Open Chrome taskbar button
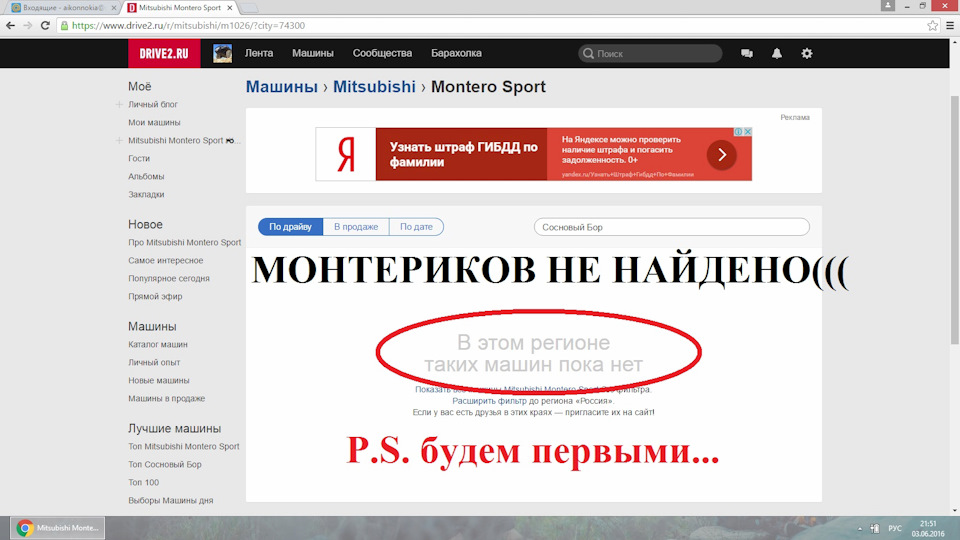Screen dimensions: 960x540 57,528
